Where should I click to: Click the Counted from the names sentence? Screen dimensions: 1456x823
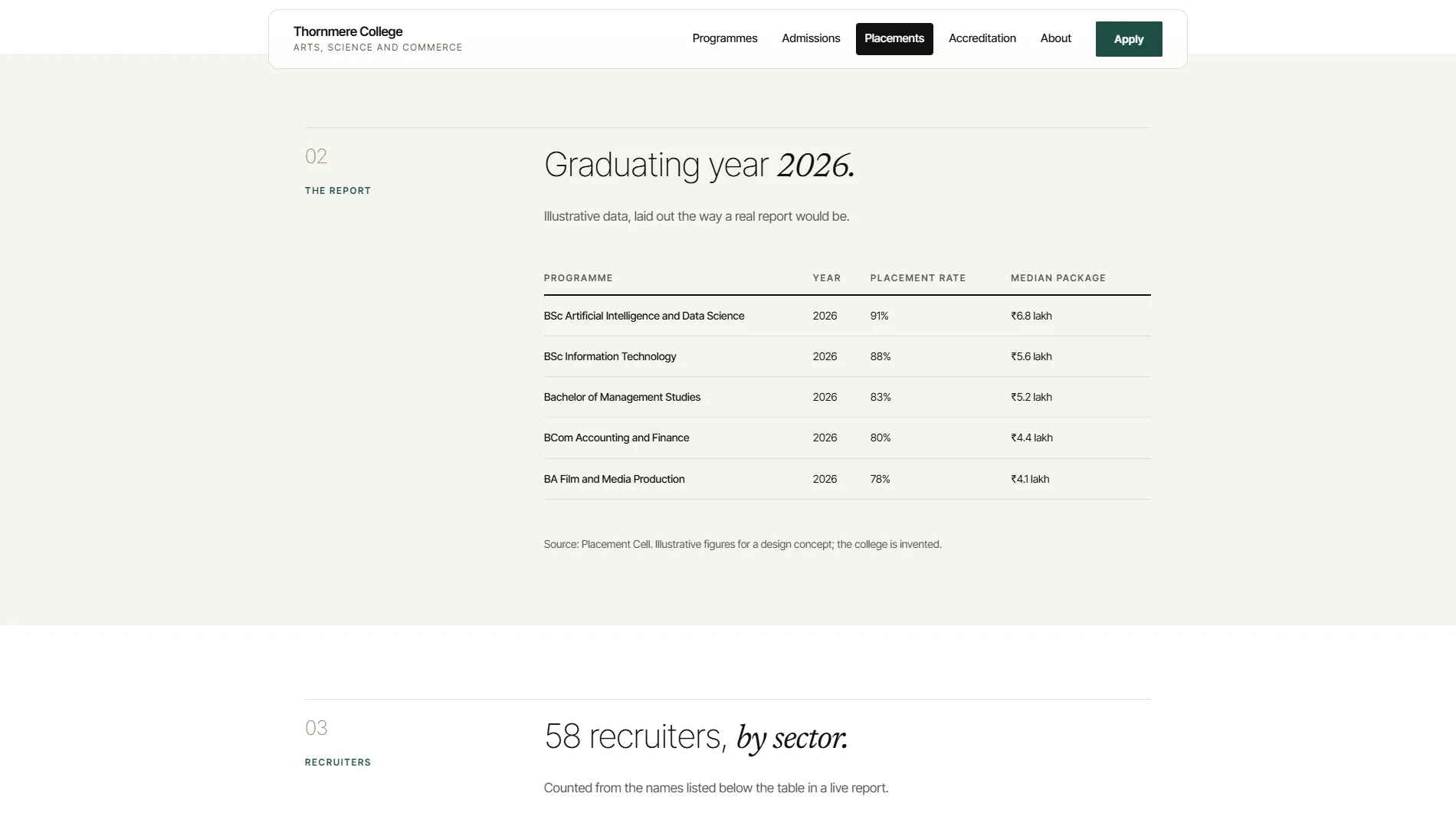click(x=716, y=788)
